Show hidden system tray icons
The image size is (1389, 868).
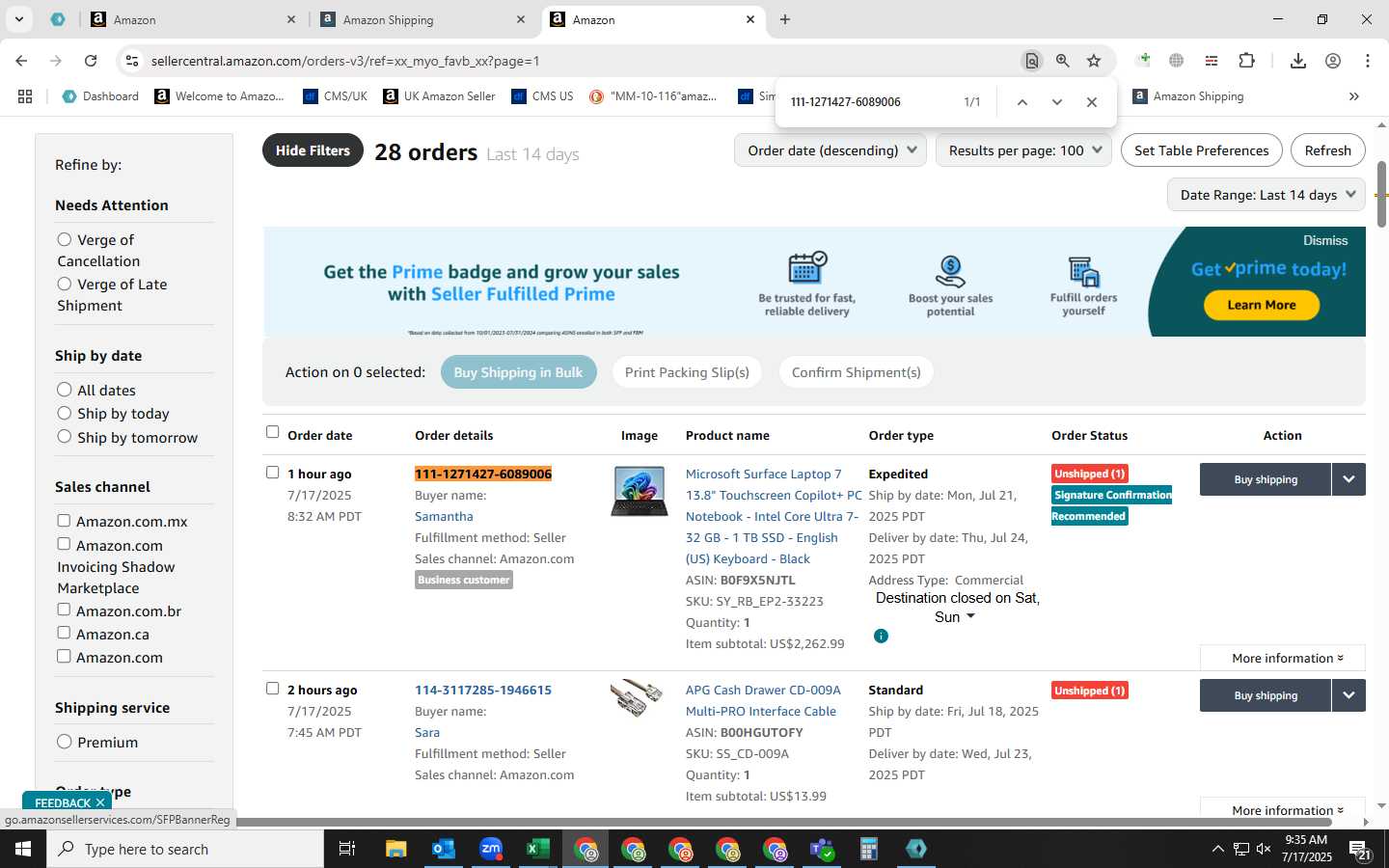tap(1217, 849)
